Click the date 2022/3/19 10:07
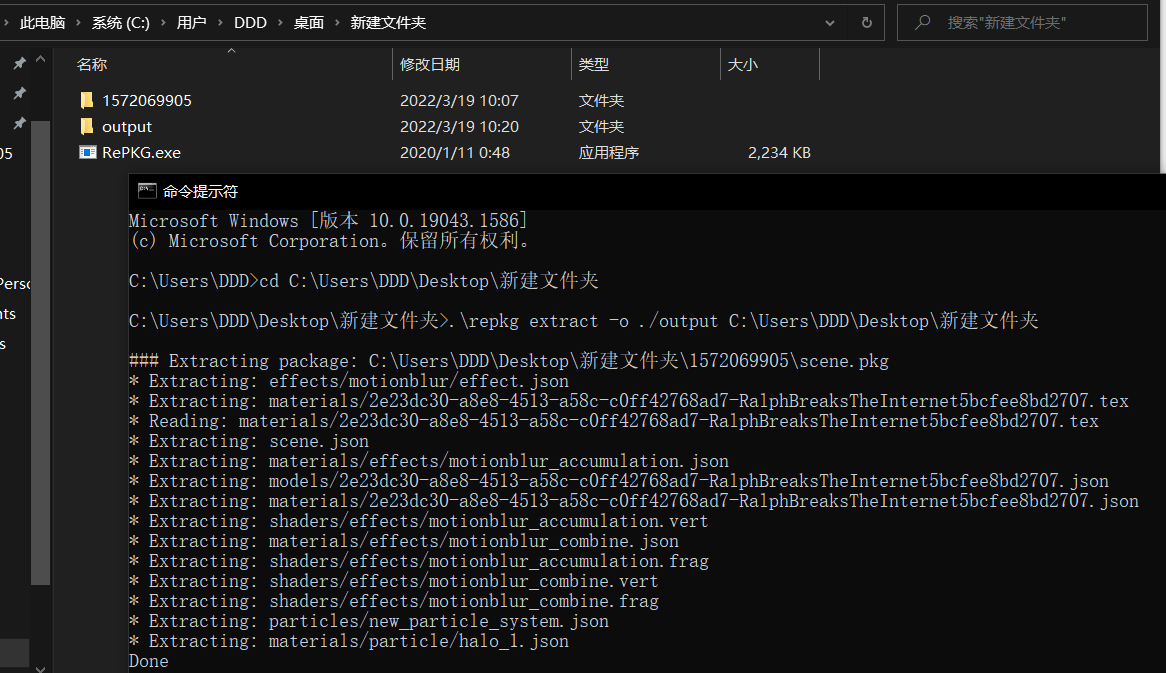The width and height of the screenshot is (1166, 673). (459, 100)
